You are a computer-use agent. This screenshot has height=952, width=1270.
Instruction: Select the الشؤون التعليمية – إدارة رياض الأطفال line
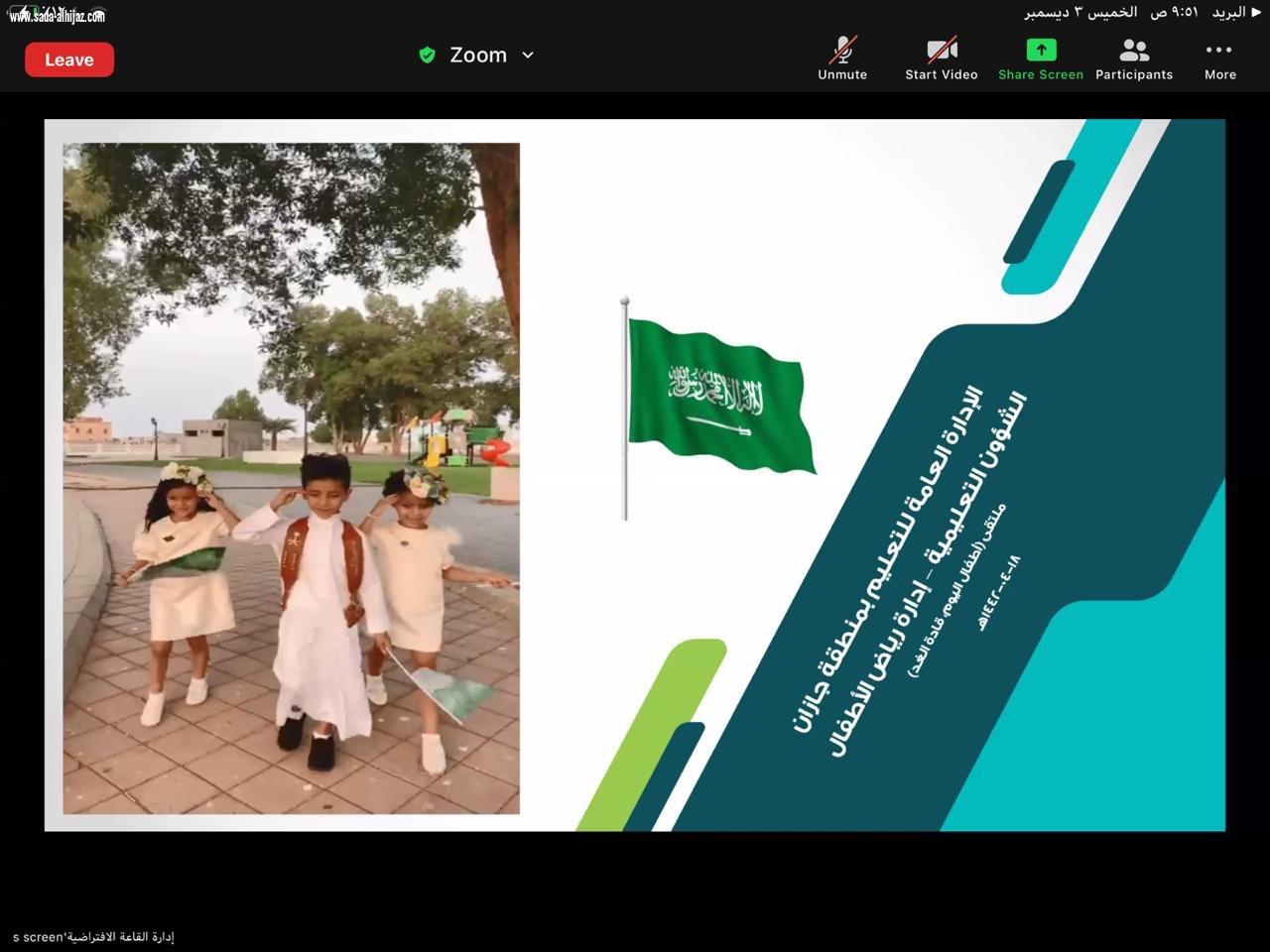click(x=928, y=575)
